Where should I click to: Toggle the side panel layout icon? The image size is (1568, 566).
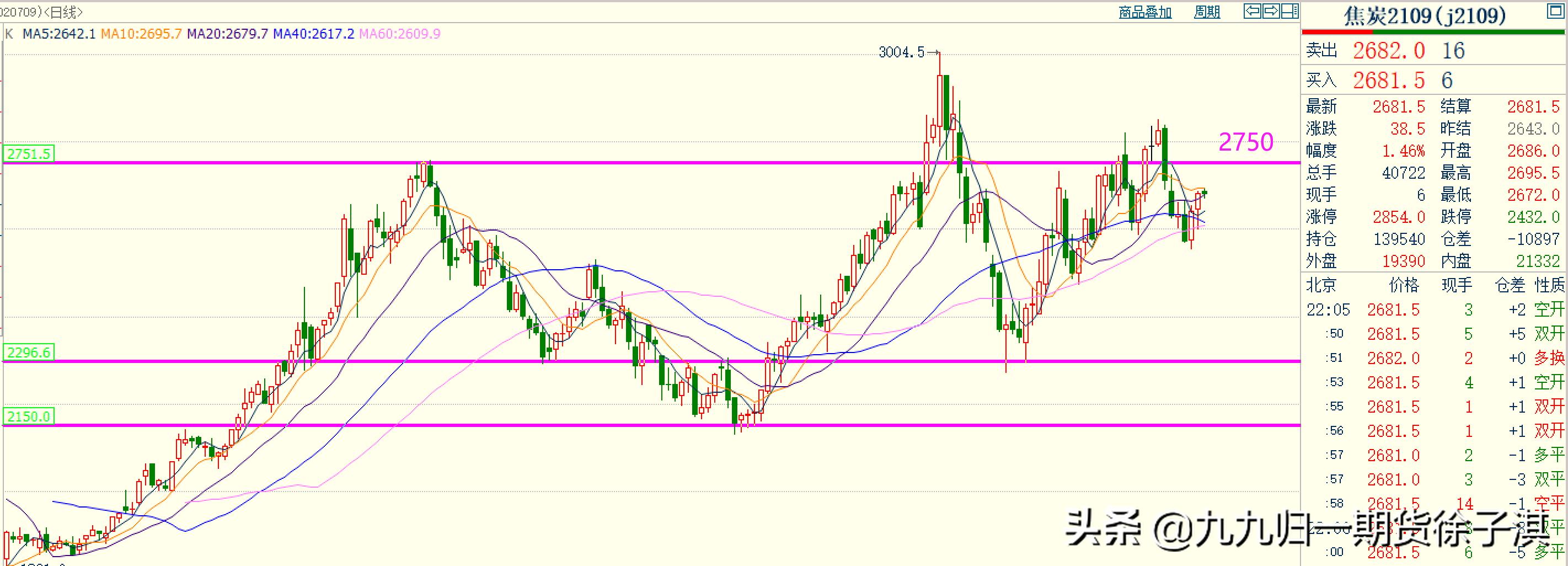(1290, 11)
